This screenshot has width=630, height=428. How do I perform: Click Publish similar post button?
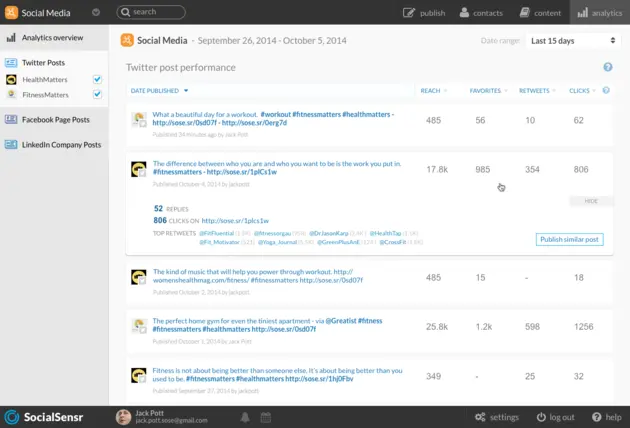pyautogui.click(x=569, y=240)
